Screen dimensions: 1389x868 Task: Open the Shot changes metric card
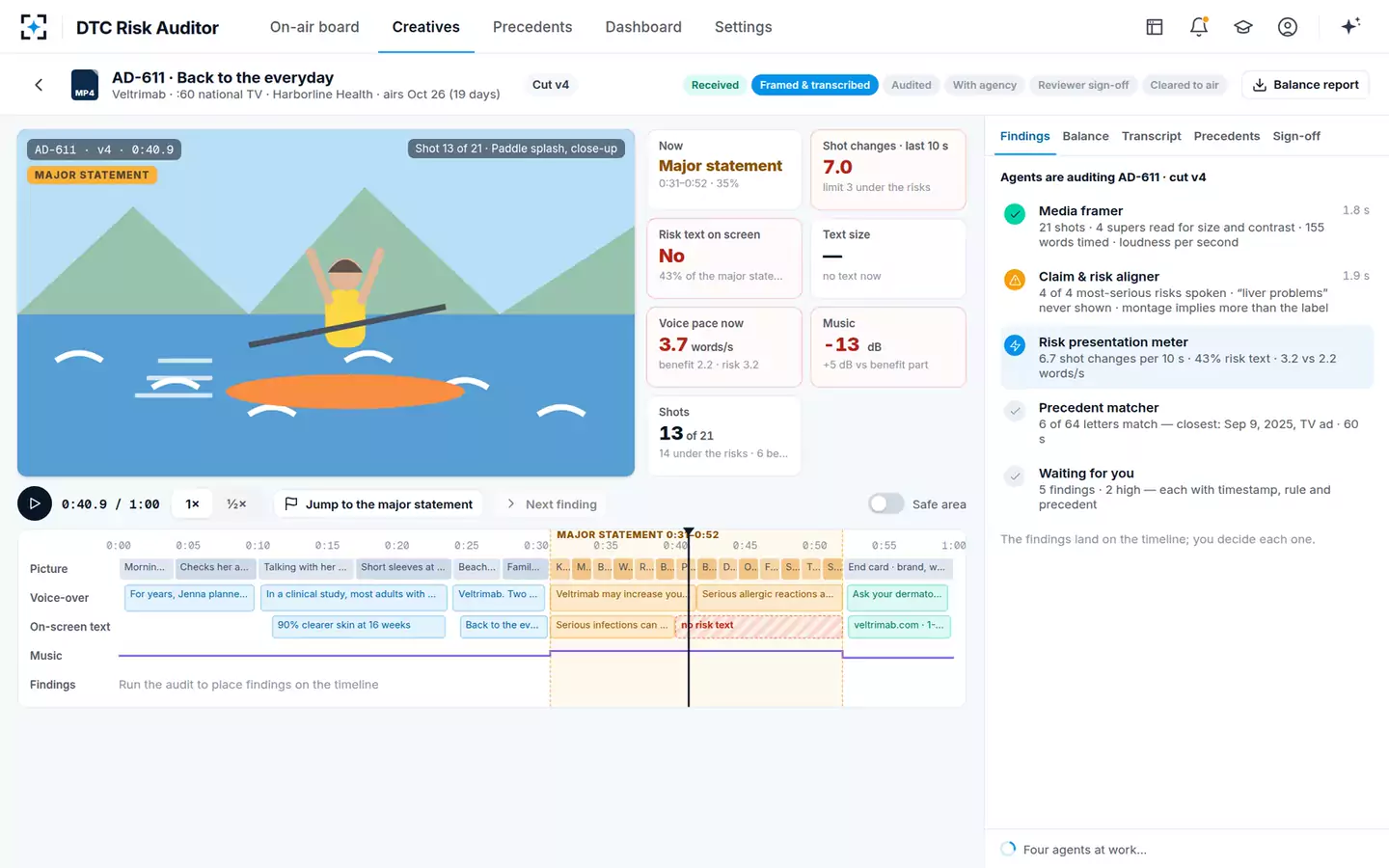click(x=888, y=170)
